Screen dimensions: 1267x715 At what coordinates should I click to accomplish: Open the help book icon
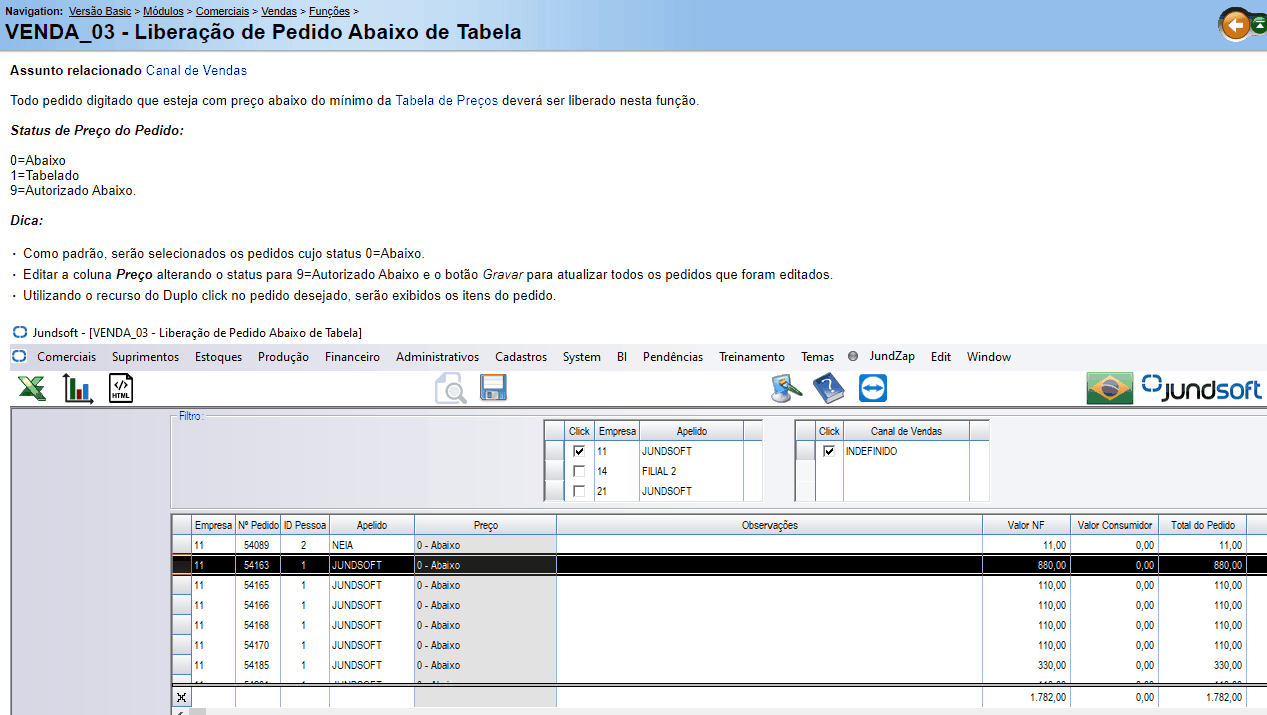point(828,389)
